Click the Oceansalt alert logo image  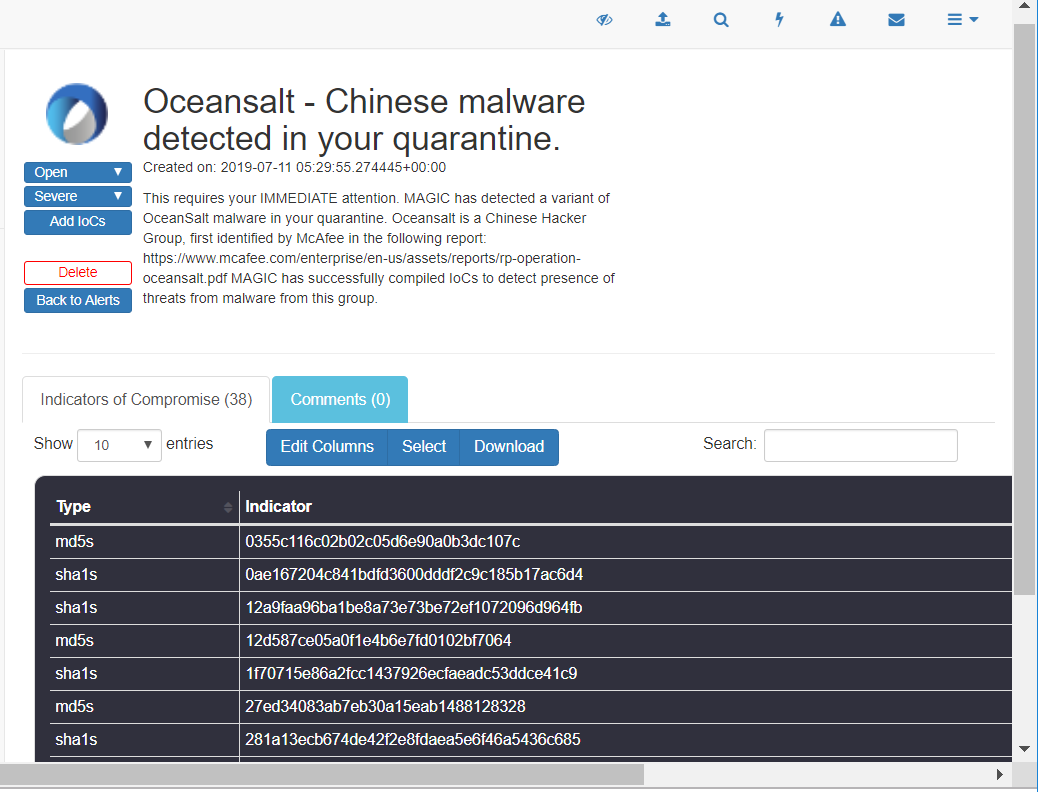(77, 115)
